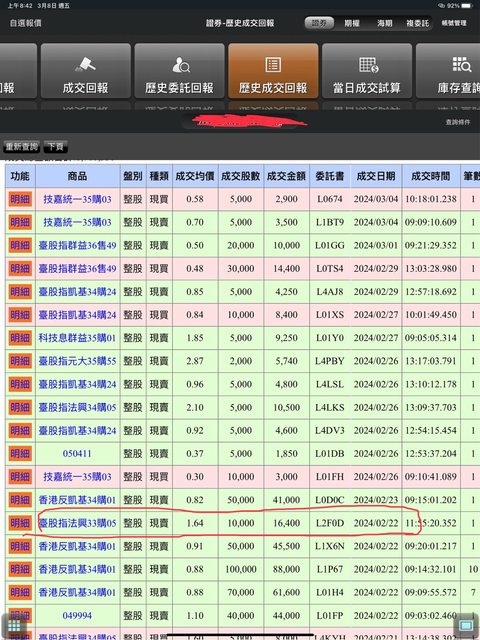Select the 商品 column header

click(78, 176)
